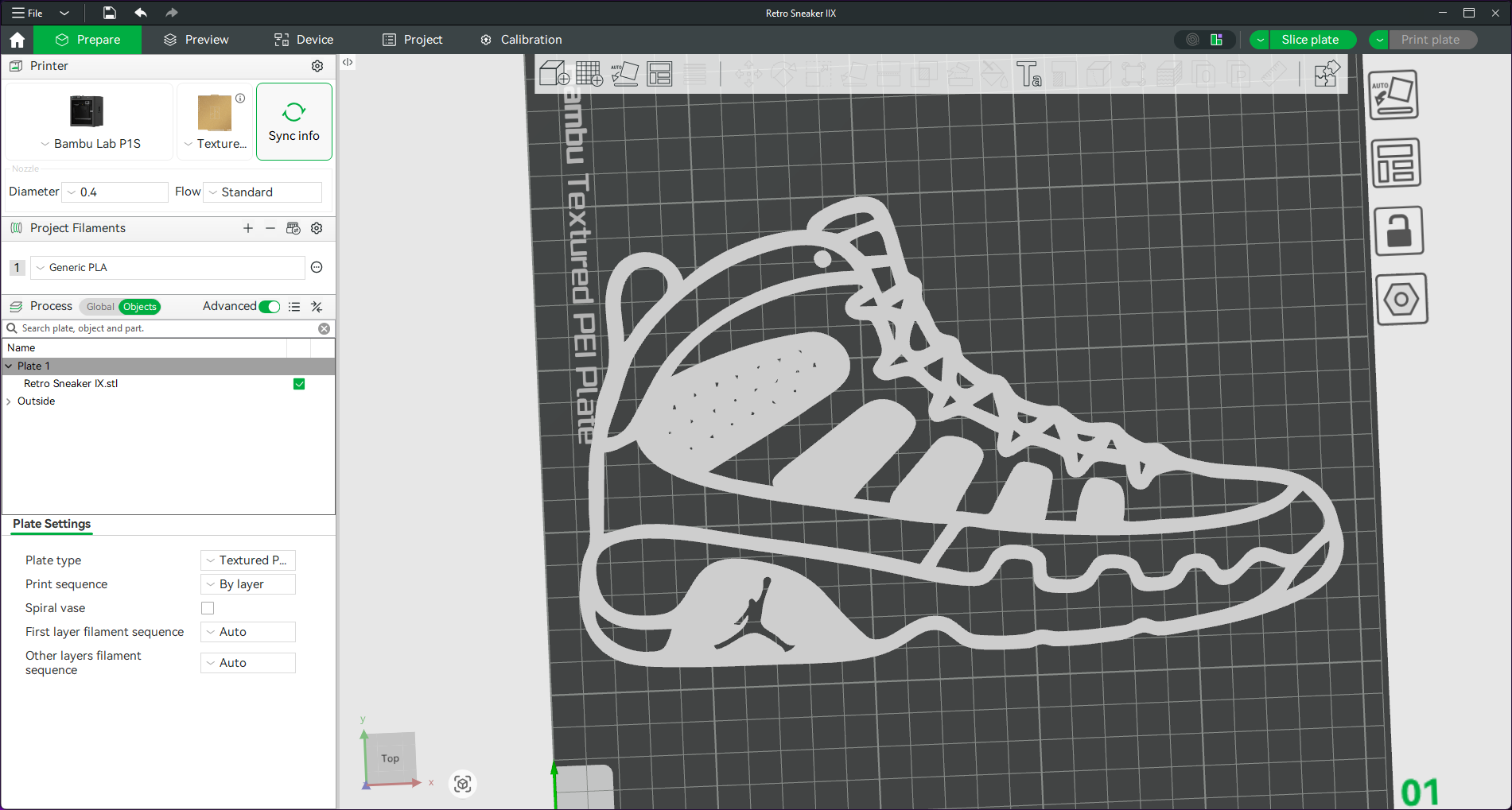
Task: Switch to the Preview tab
Action: pos(196,40)
